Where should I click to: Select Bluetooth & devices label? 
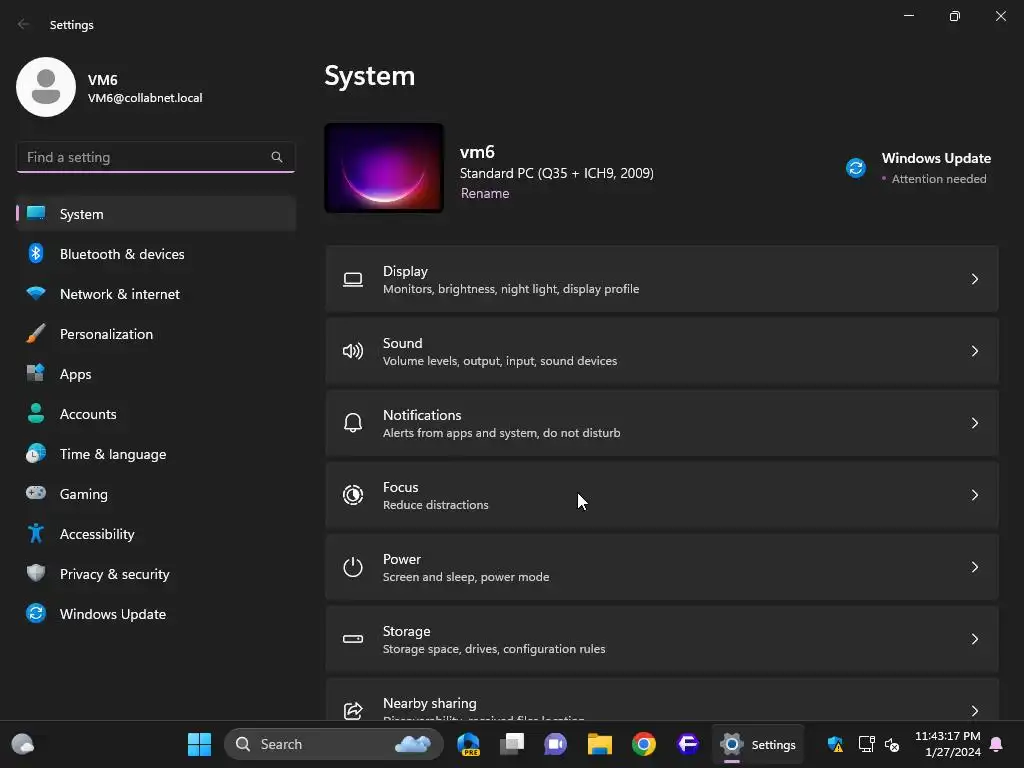click(122, 254)
